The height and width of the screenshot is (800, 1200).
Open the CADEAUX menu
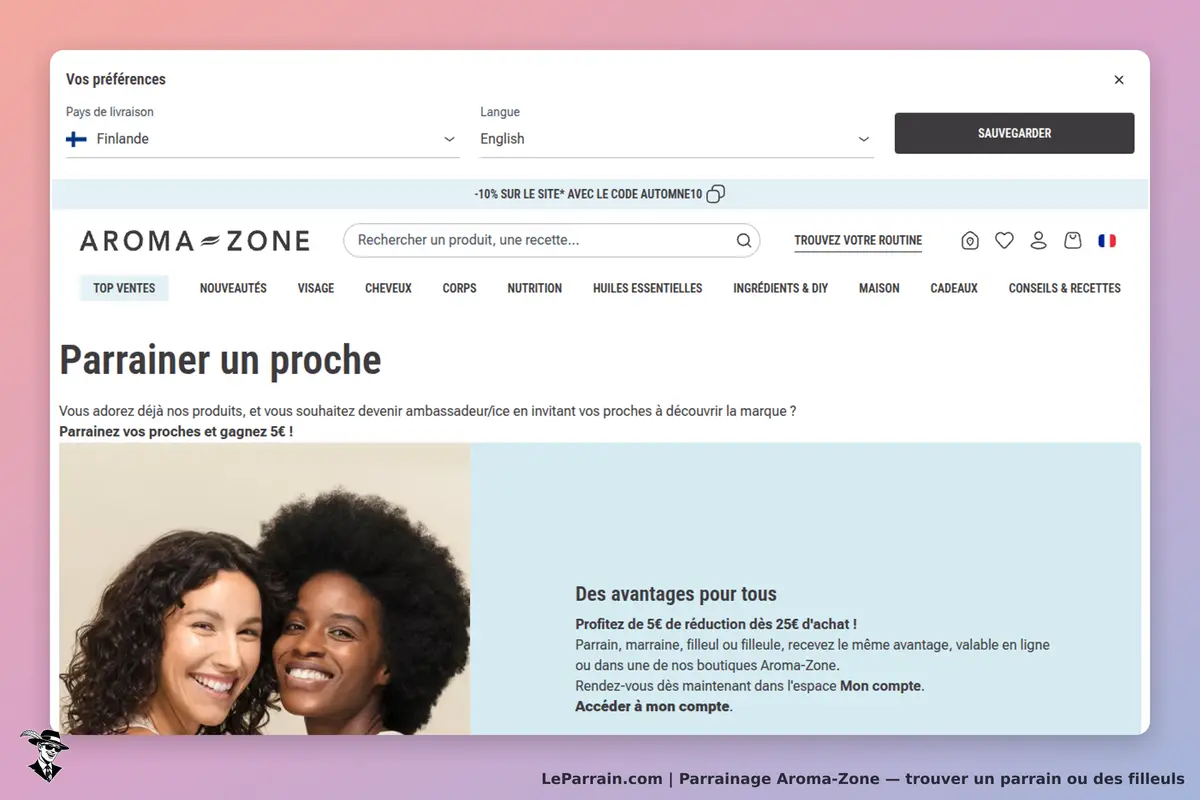pos(954,288)
